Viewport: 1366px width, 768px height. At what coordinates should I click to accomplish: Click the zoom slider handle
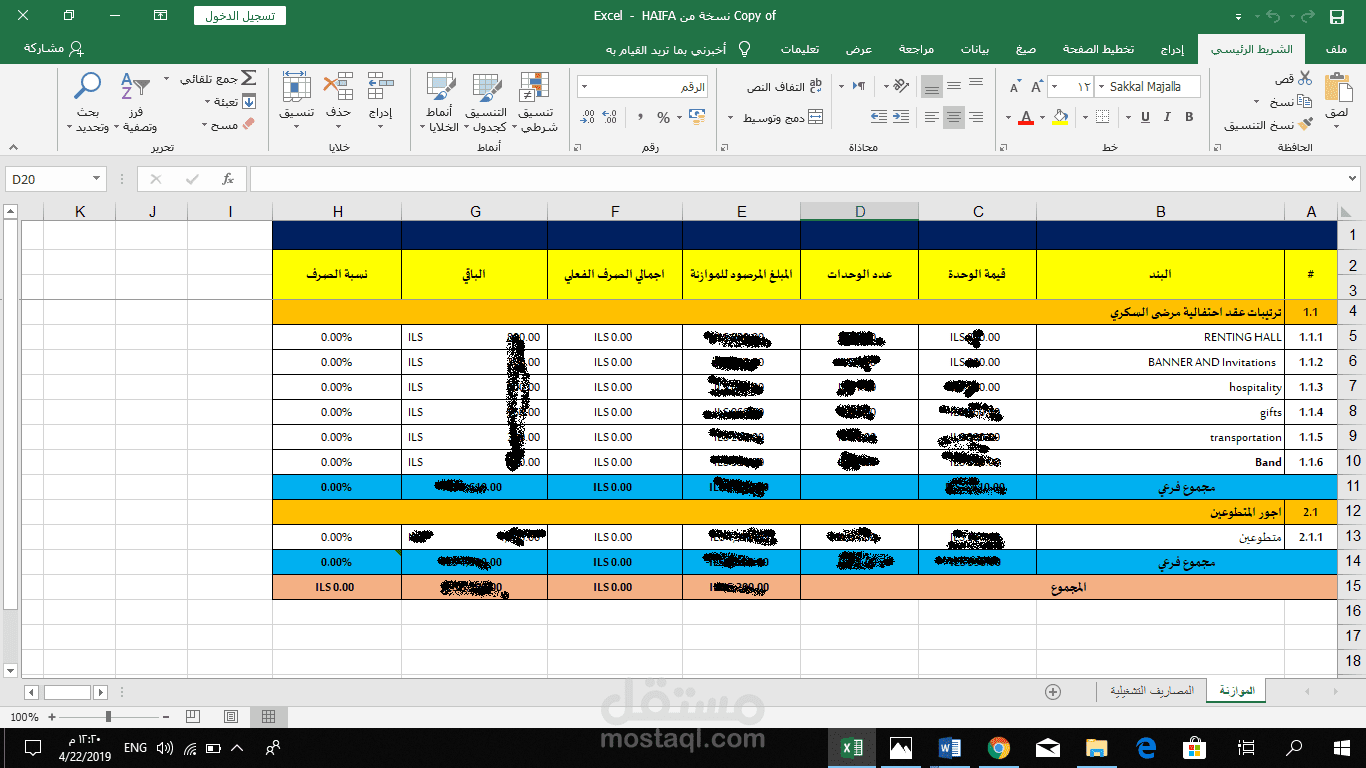(x=108, y=717)
